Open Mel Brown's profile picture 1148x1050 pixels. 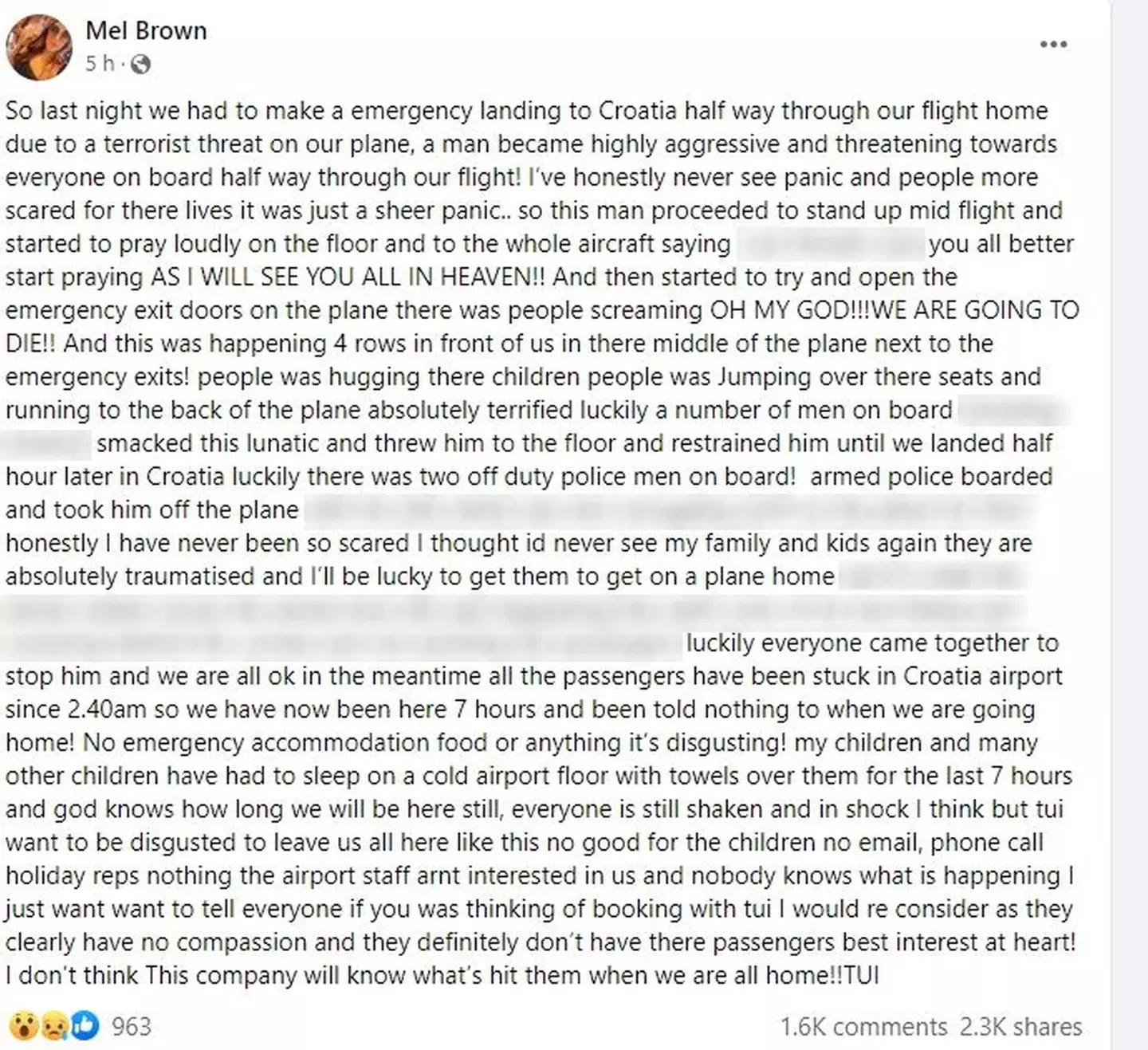tap(39, 47)
